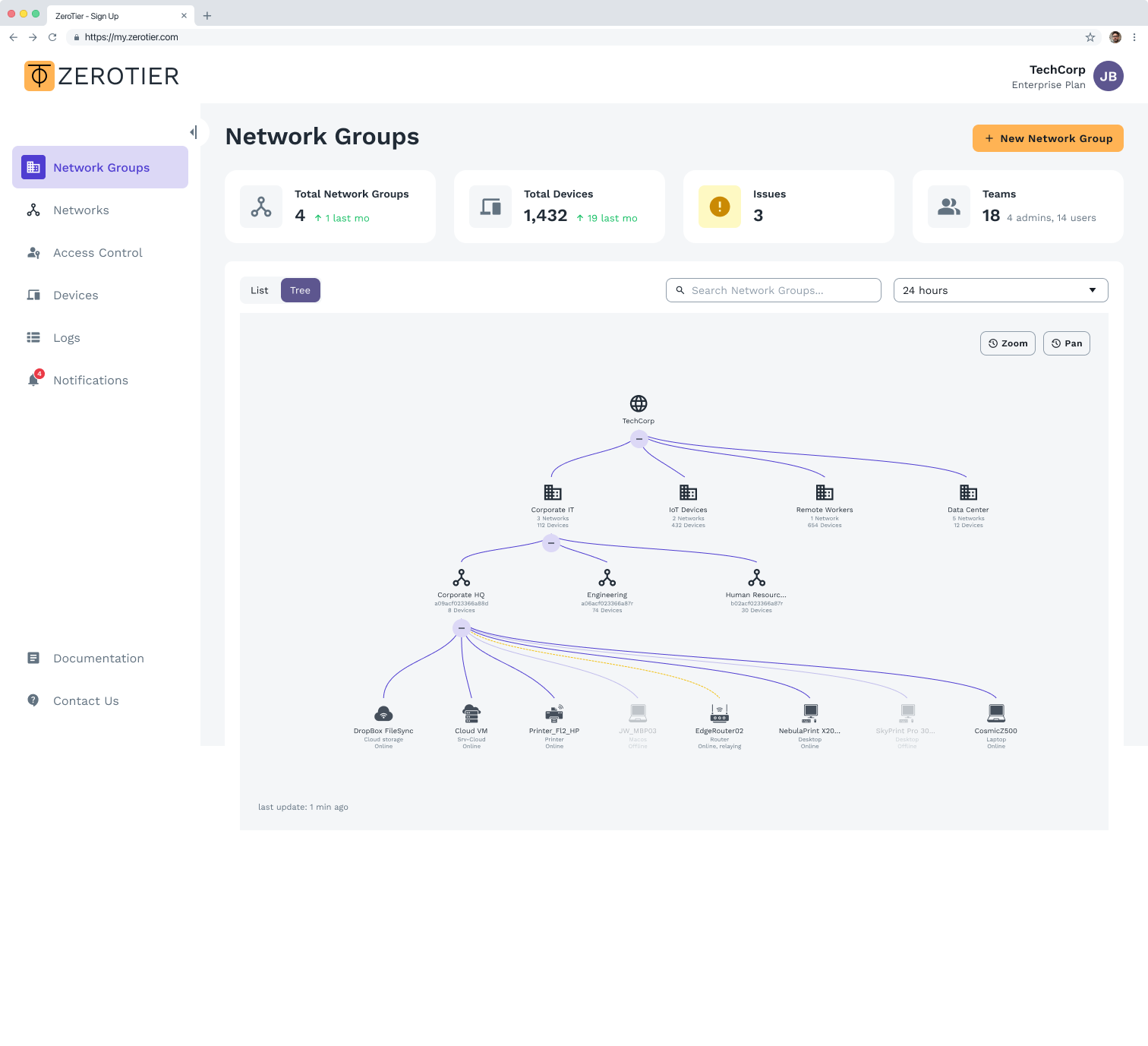
Task: Click the JB avatar circle
Action: click(1109, 76)
